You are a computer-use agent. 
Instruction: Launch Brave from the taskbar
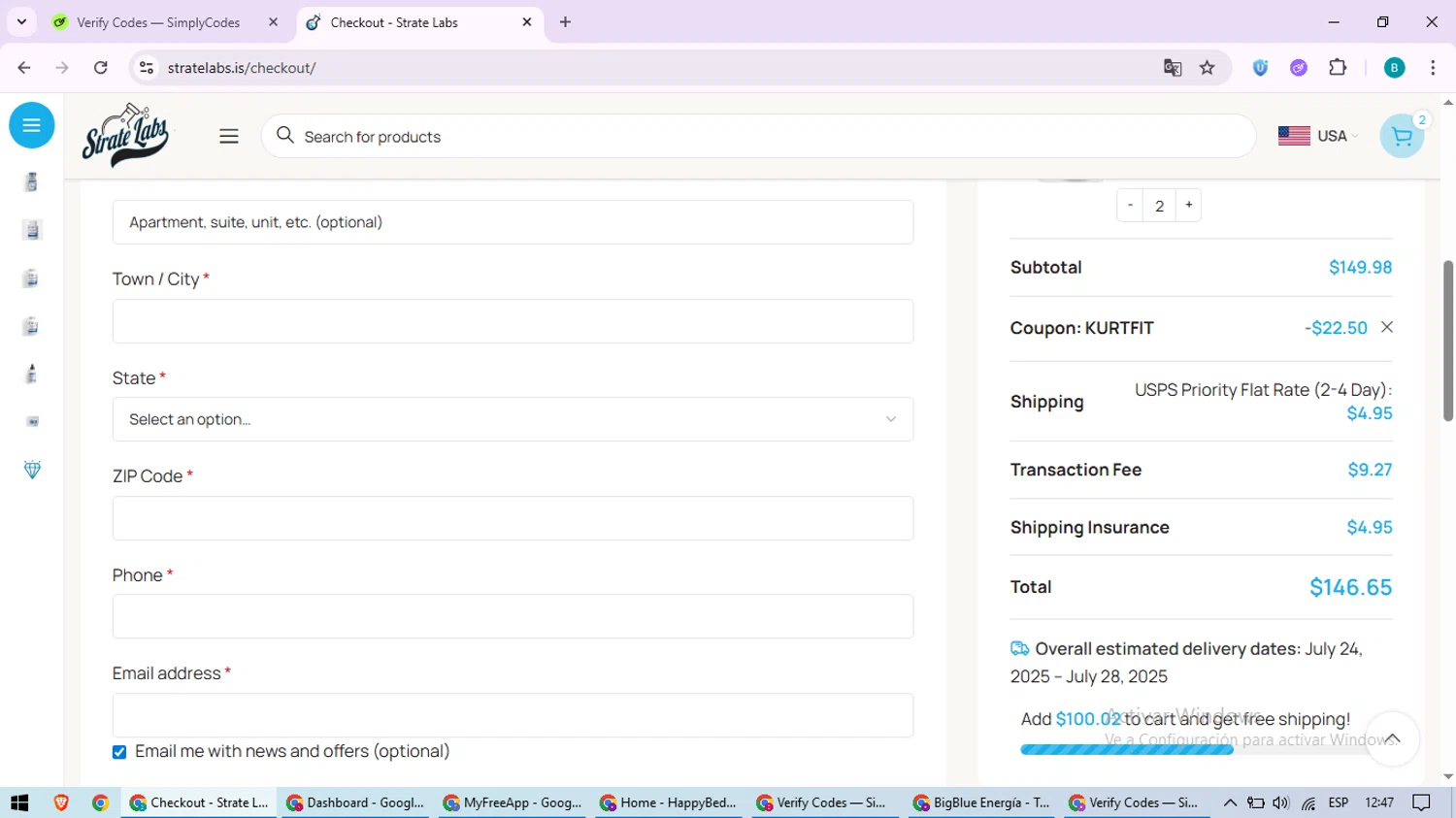pos(61,802)
